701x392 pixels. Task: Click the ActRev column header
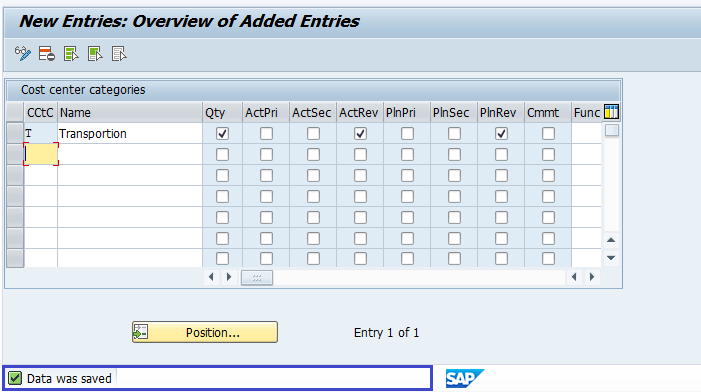coord(360,113)
